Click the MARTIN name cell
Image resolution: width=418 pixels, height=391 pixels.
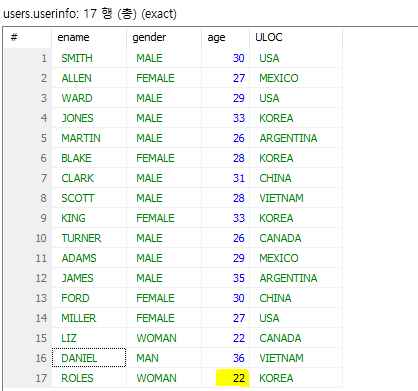(x=89, y=138)
